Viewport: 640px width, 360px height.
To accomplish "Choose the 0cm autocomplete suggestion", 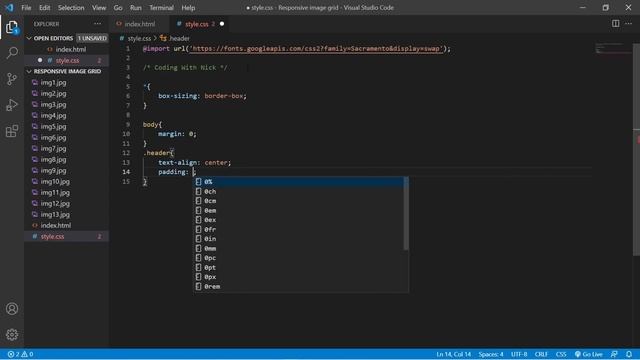I will pyautogui.click(x=299, y=201).
